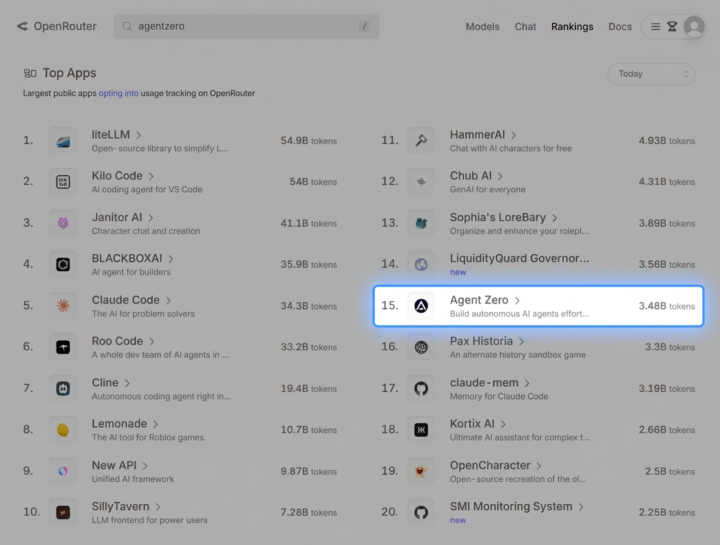
Task: Click the Agent Zero app icon
Action: pos(421,306)
